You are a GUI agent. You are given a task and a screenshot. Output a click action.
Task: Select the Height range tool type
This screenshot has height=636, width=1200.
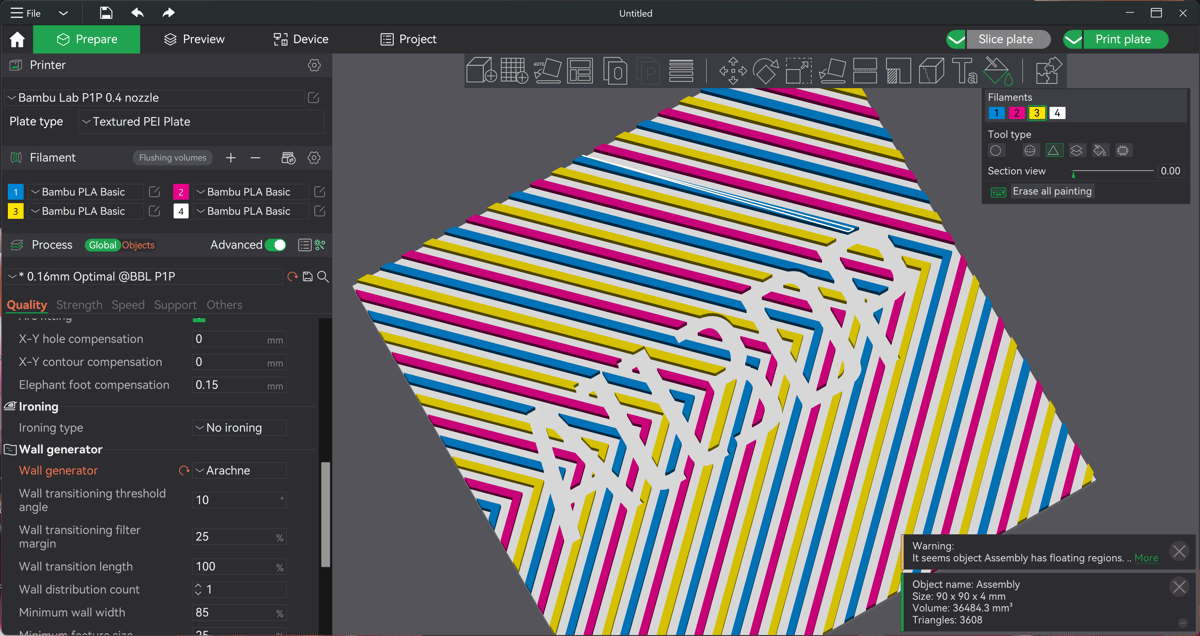pos(1077,151)
